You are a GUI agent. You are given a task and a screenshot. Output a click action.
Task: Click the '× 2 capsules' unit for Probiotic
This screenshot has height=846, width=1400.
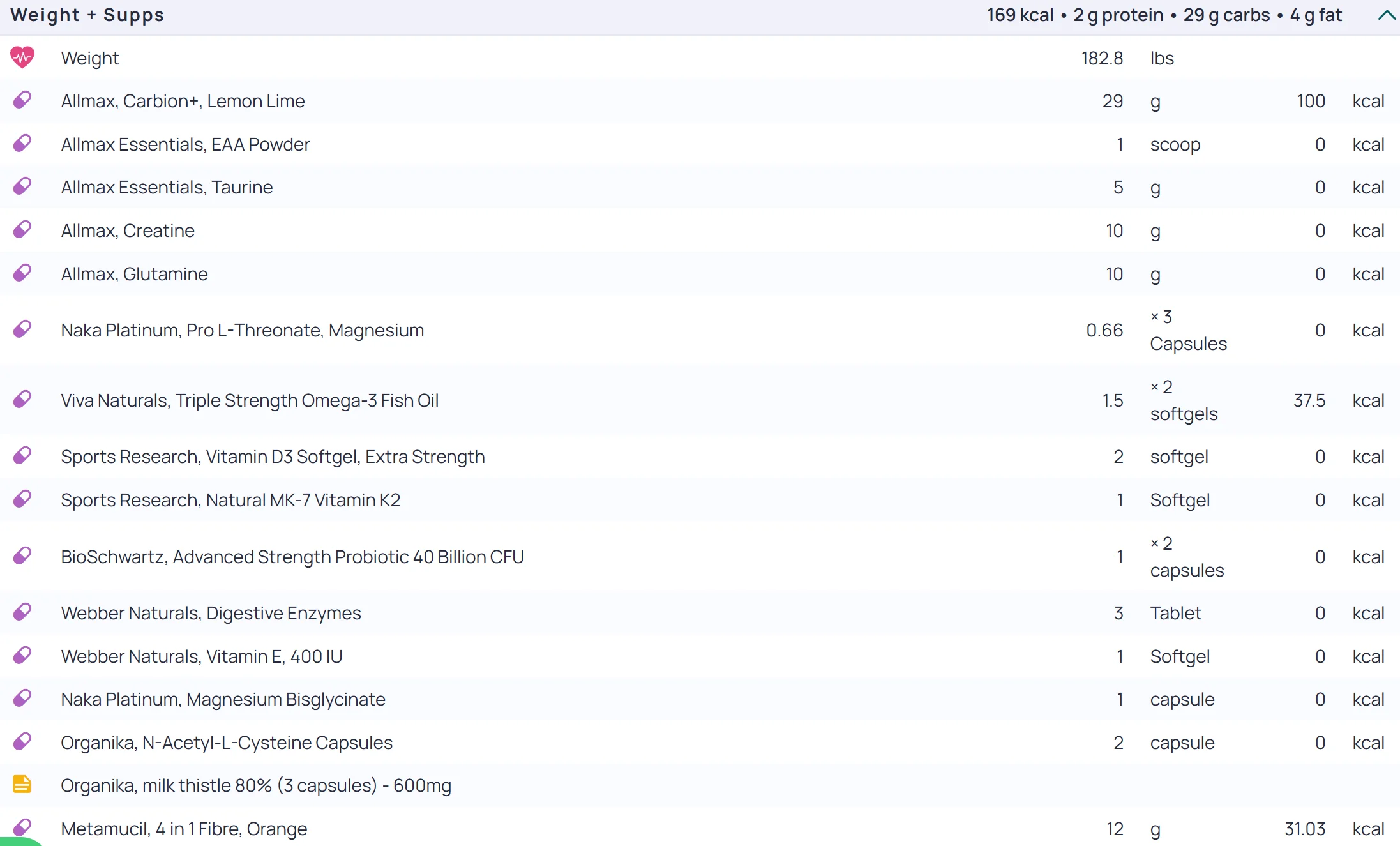(x=1187, y=557)
